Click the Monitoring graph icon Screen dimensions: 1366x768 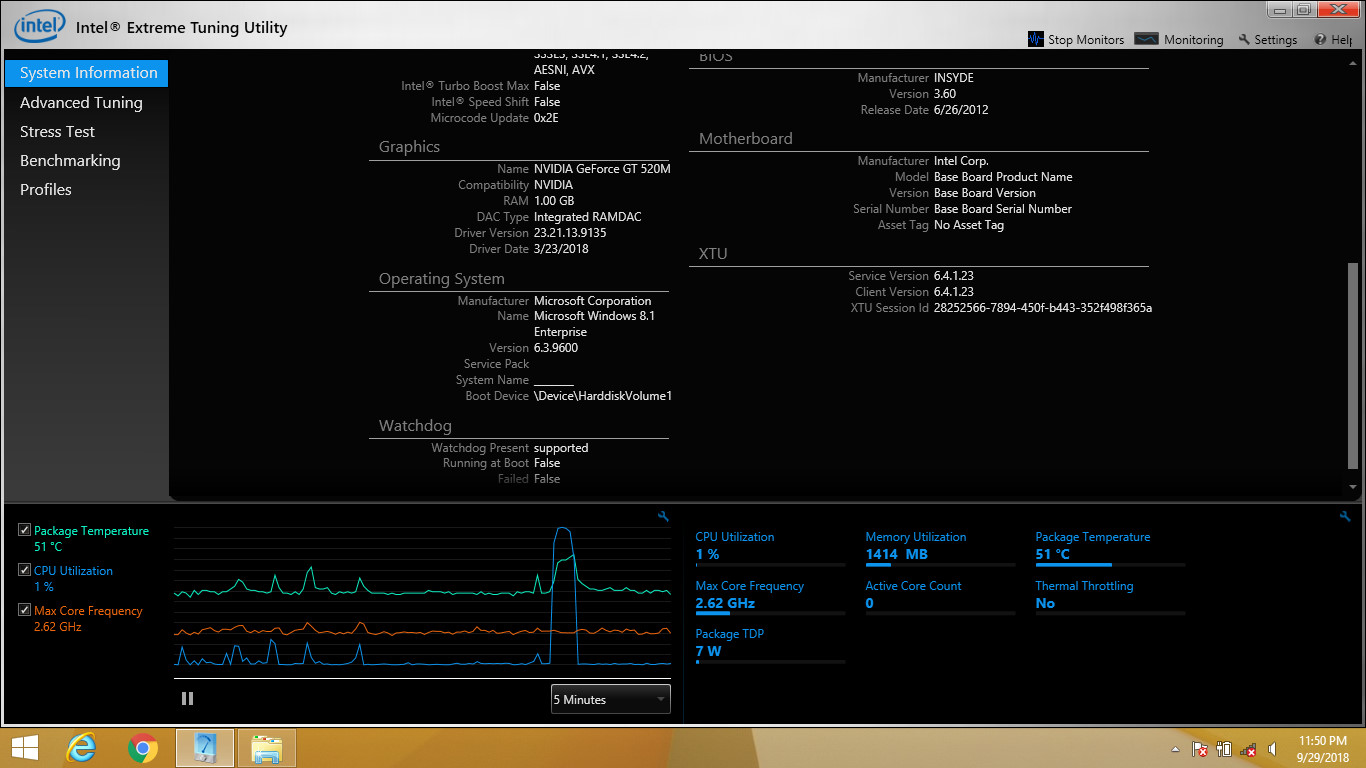1147,39
